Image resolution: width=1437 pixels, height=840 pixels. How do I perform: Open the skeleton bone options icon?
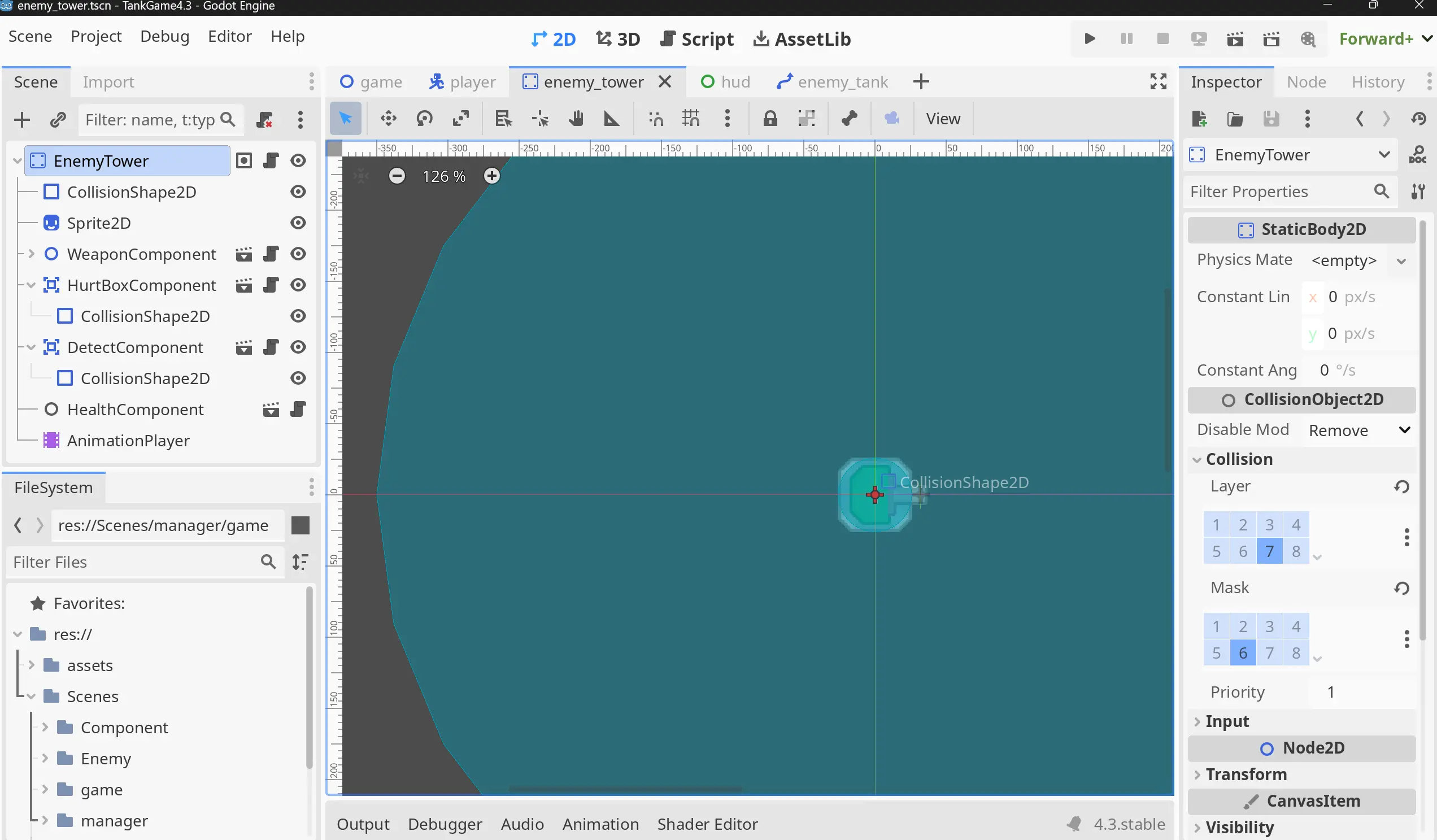[x=849, y=119]
